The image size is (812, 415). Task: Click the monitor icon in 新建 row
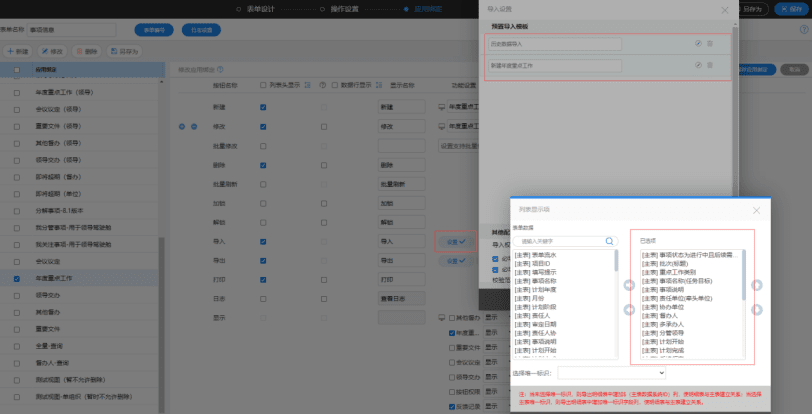tap(442, 107)
